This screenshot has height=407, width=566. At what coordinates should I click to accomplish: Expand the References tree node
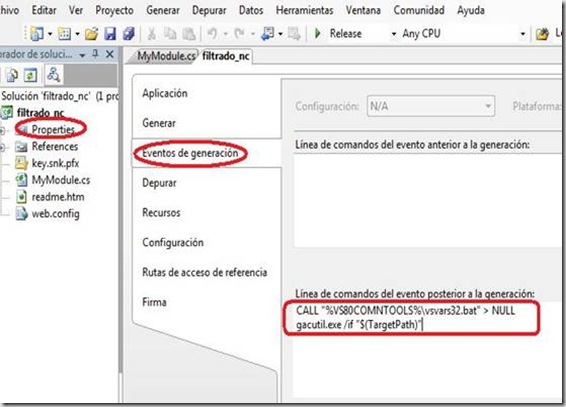point(3,147)
